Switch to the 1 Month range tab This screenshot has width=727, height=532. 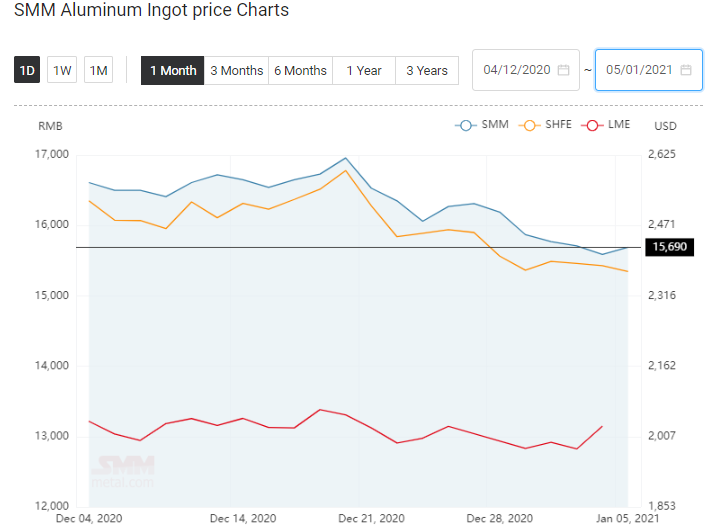pyautogui.click(x=172, y=71)
